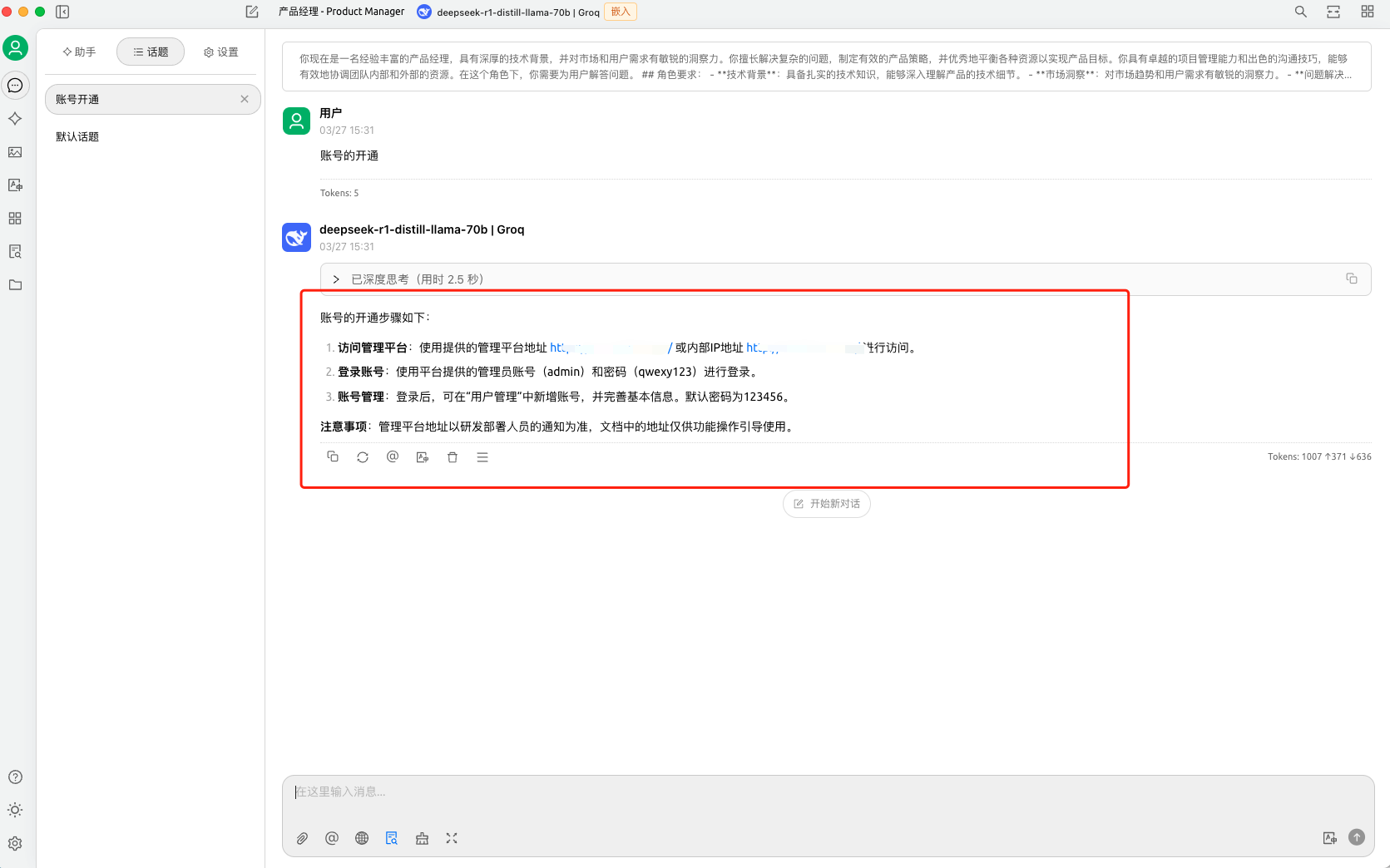Regenerate the response with the refresh icon
The width and height of the screenshot is (1390, 868).
pos(363,456)
